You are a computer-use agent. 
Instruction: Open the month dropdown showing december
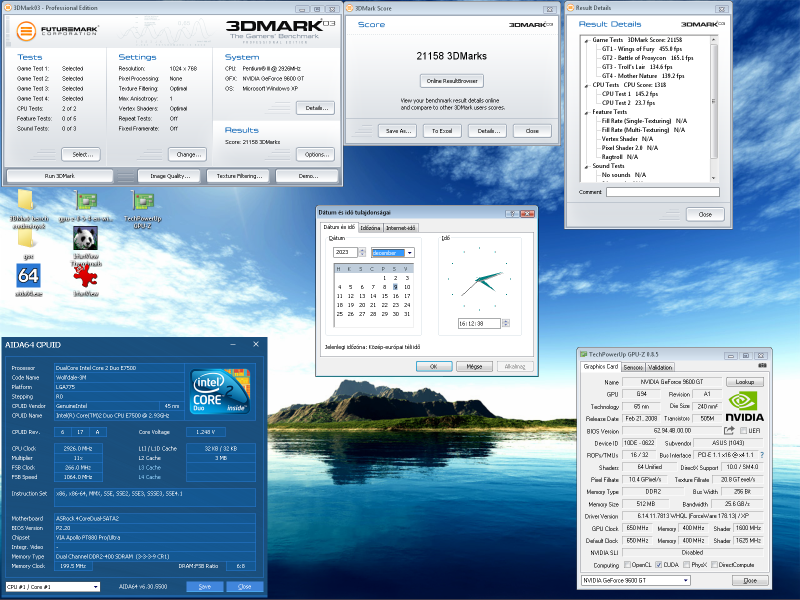click(x=409, y=253)
